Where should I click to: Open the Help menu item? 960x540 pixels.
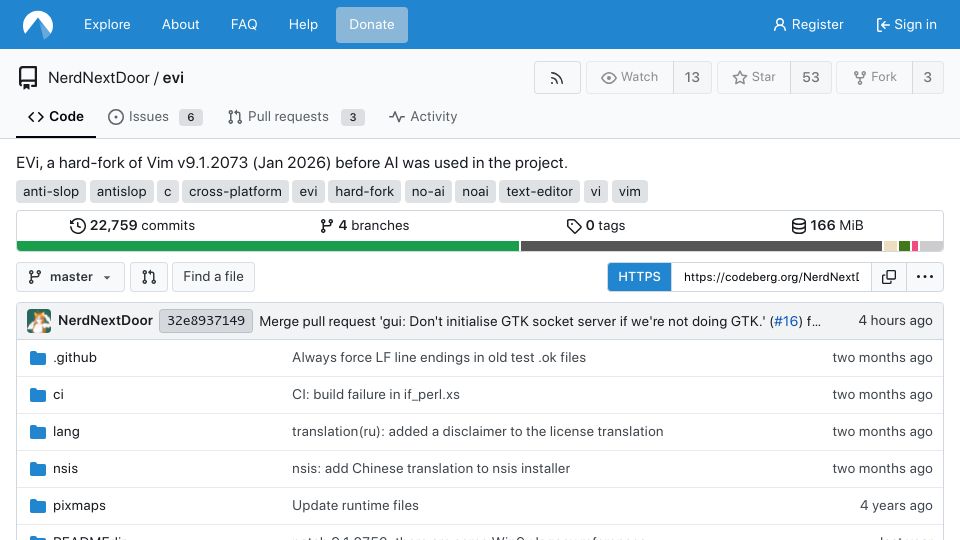[x=303, y=24]
